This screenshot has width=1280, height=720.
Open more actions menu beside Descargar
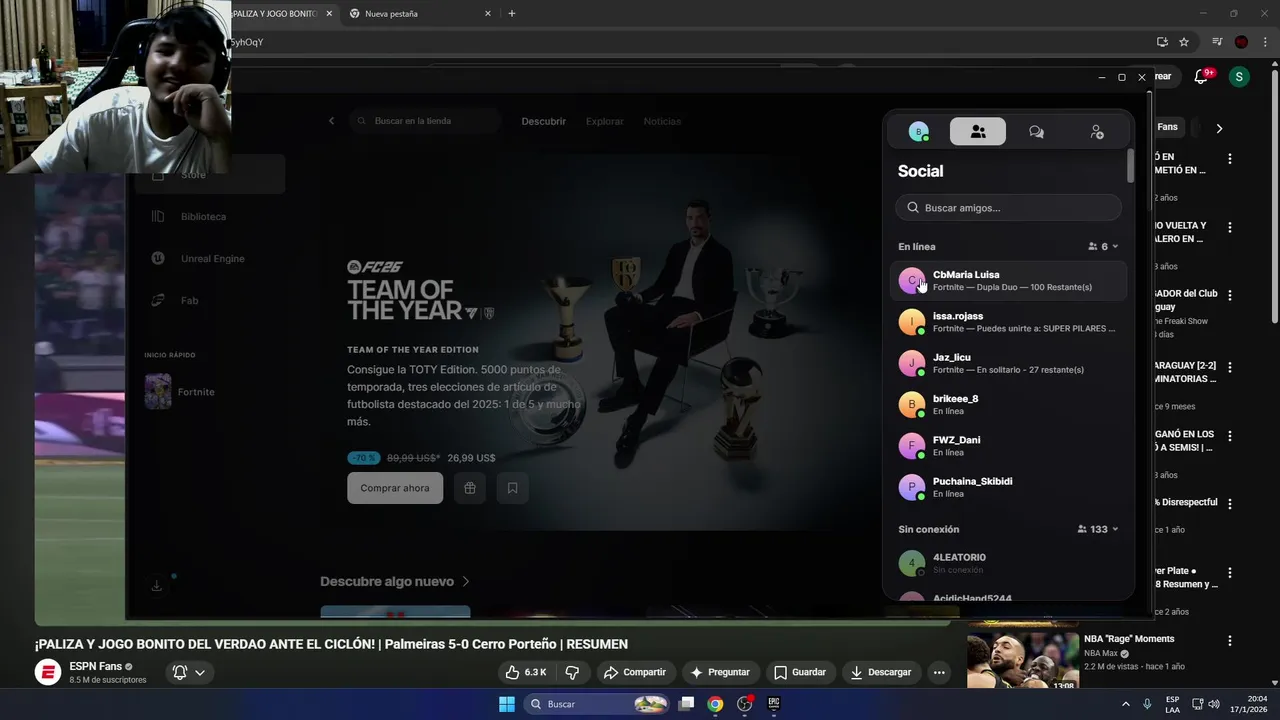[939, 672]
